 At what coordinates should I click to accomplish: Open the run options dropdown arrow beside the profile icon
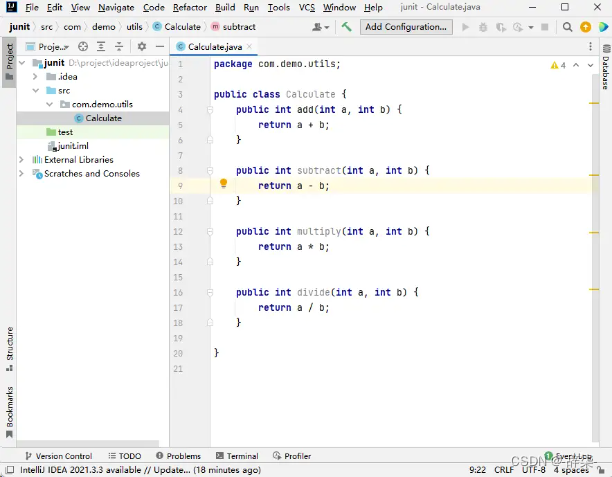530,27
